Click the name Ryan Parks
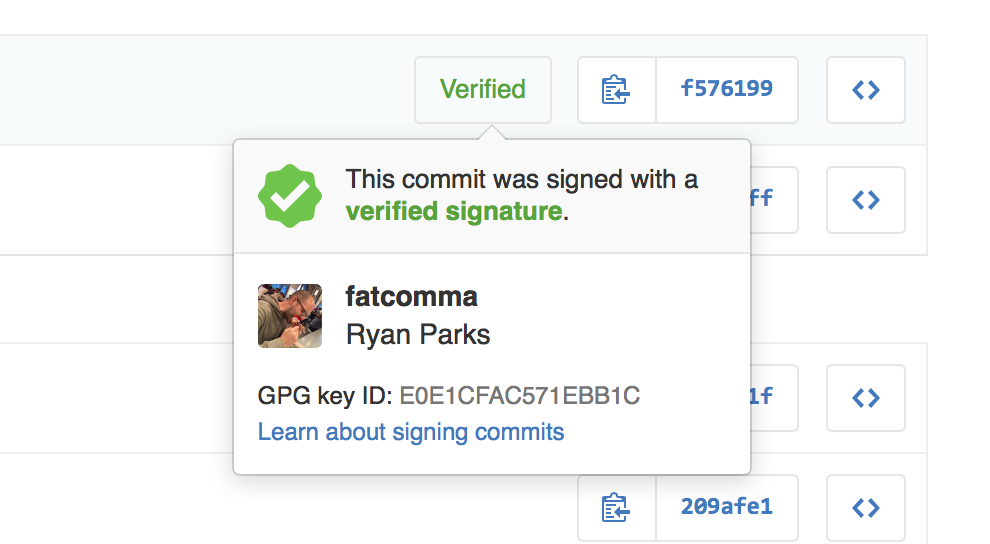The width and height of the screenshot is (990, 544). [418, 334]
